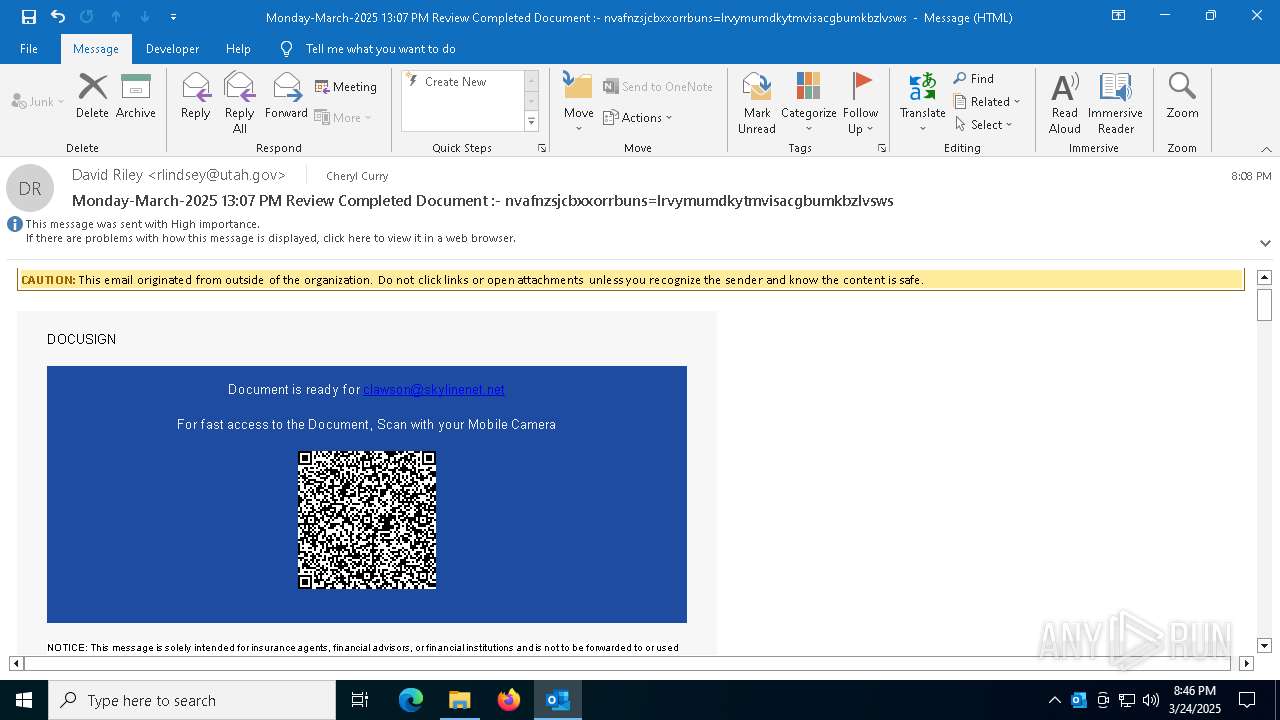Open Select dropdown
Viewport: 1280px width, 720px height.
tap(984, 124)
